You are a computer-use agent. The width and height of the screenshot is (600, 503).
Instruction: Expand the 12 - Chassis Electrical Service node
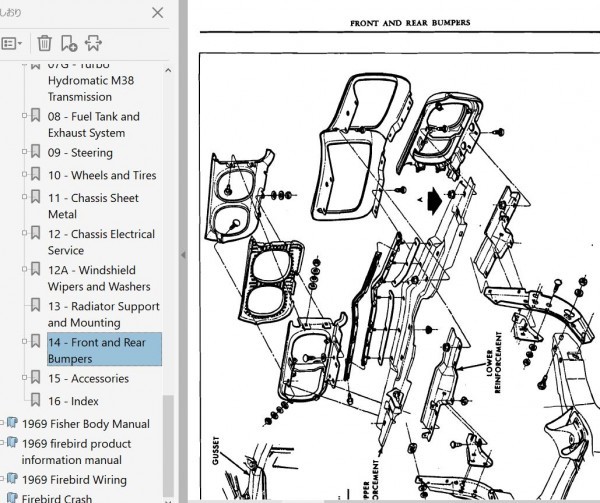coord(24,233)
